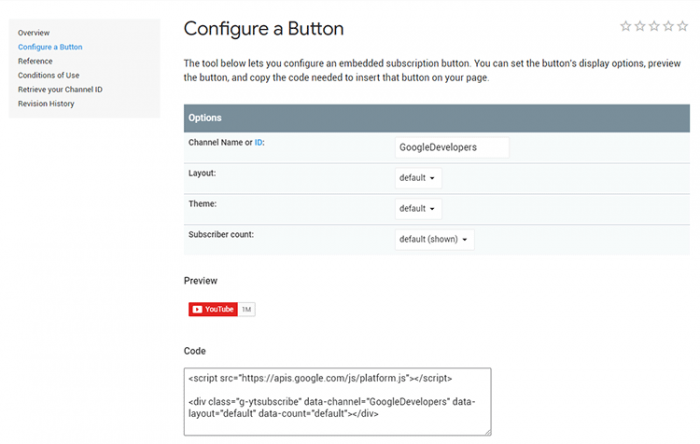Rate the page one star
The height and width of the screenshot is (444, 700).
(x=626, y=26)
